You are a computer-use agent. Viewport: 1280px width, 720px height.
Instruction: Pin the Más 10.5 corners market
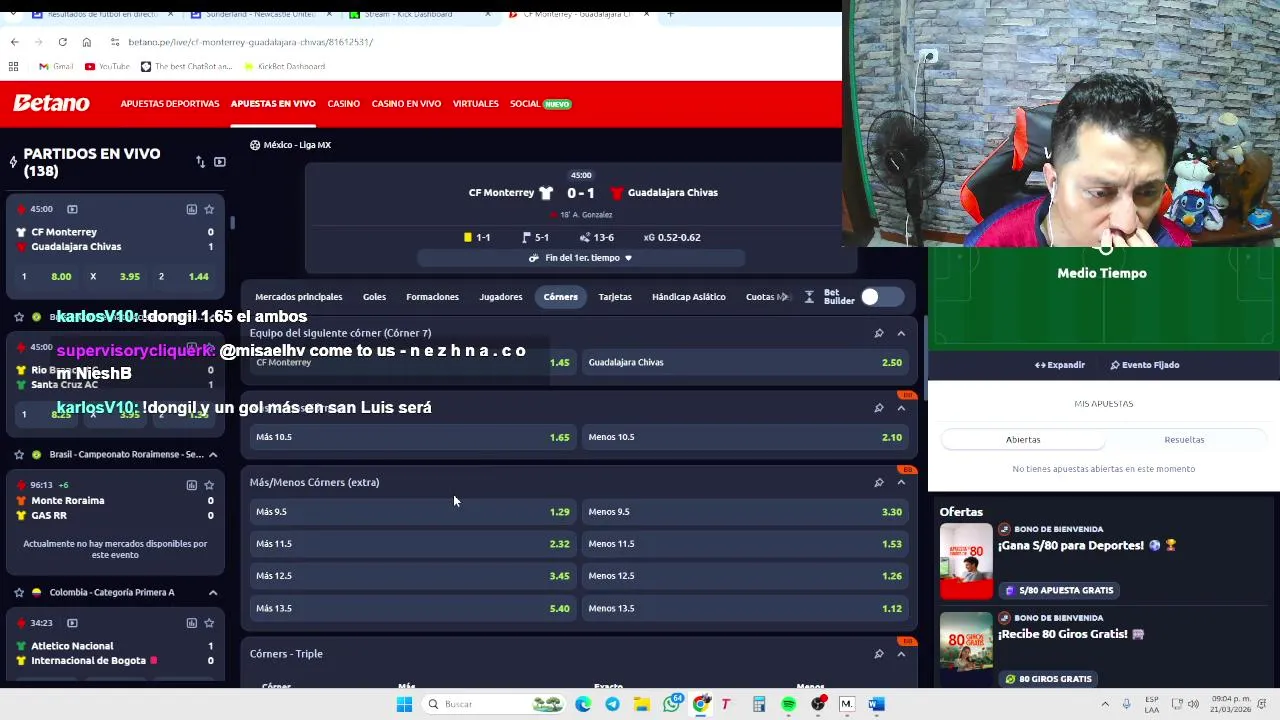coord(879,408)
